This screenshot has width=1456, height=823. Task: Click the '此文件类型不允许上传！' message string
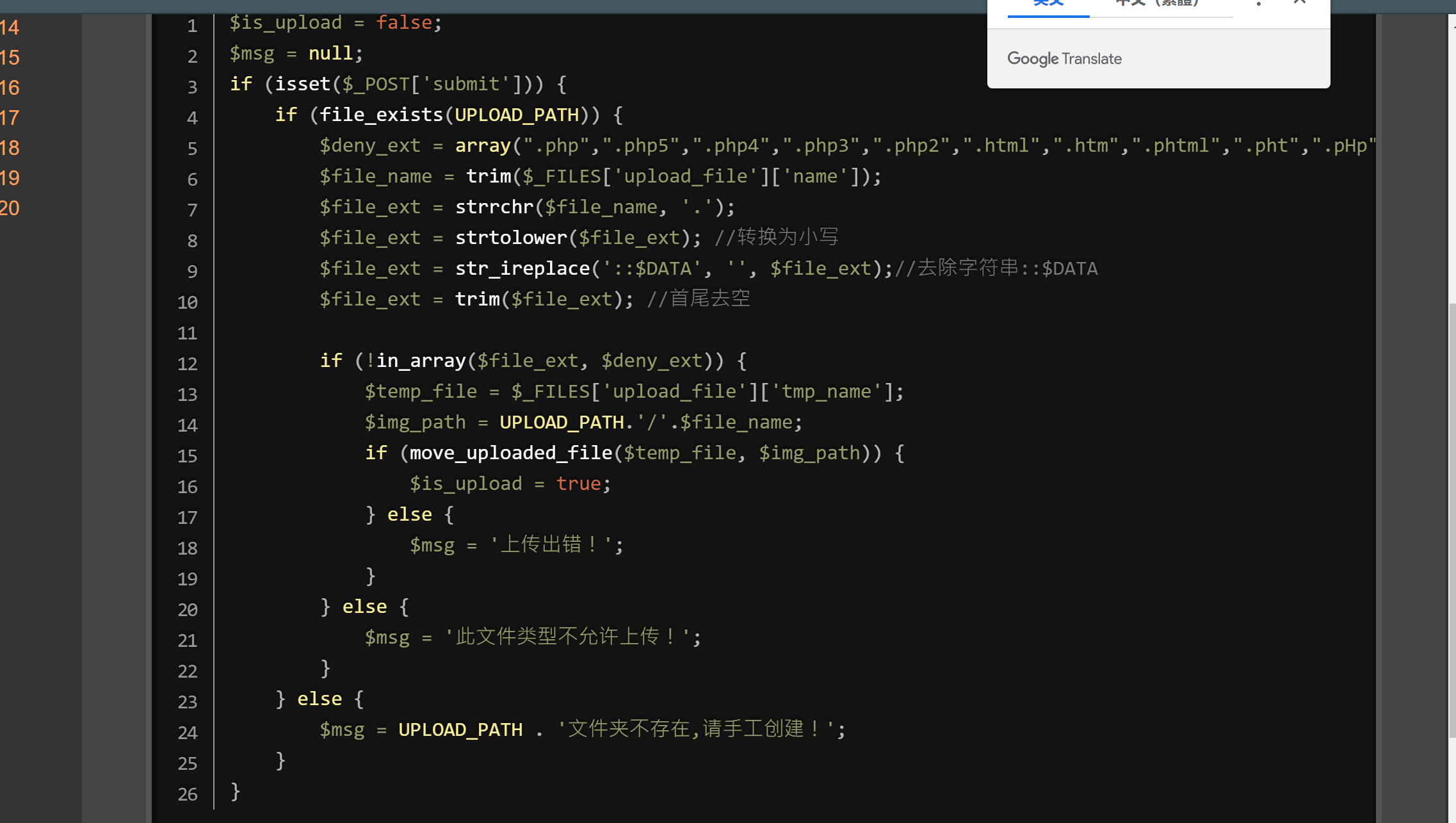(x=569, y=637)
